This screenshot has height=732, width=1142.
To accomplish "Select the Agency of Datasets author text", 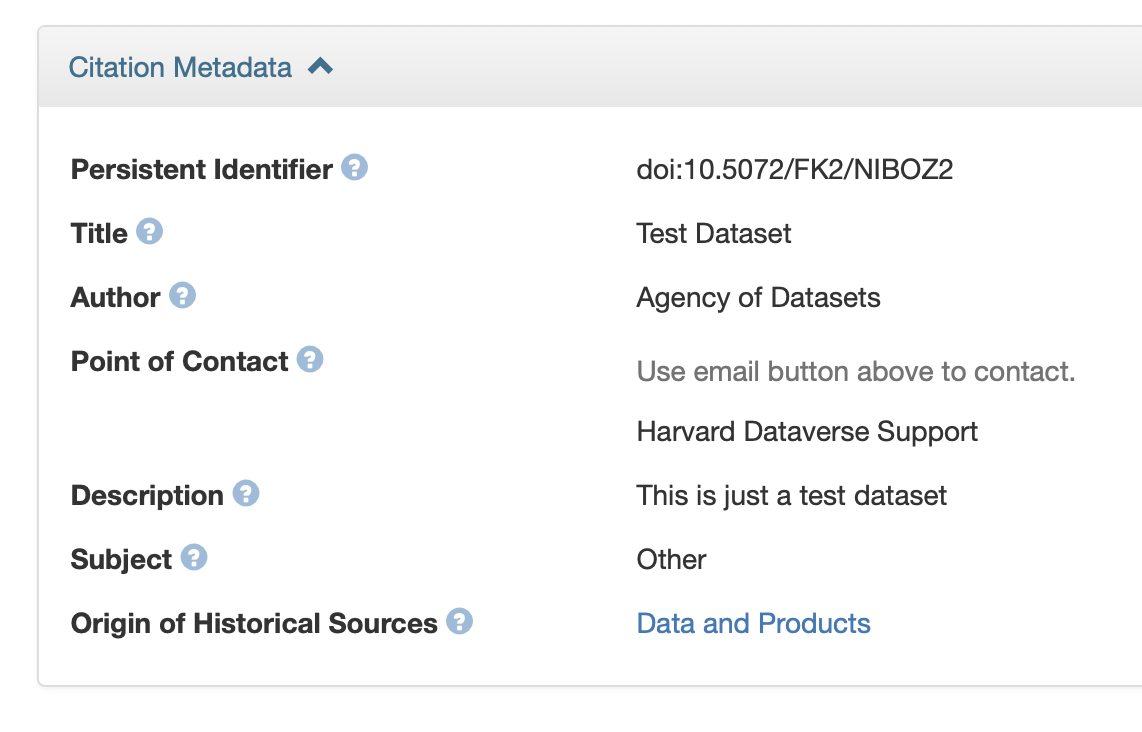I will coord(758,297).
